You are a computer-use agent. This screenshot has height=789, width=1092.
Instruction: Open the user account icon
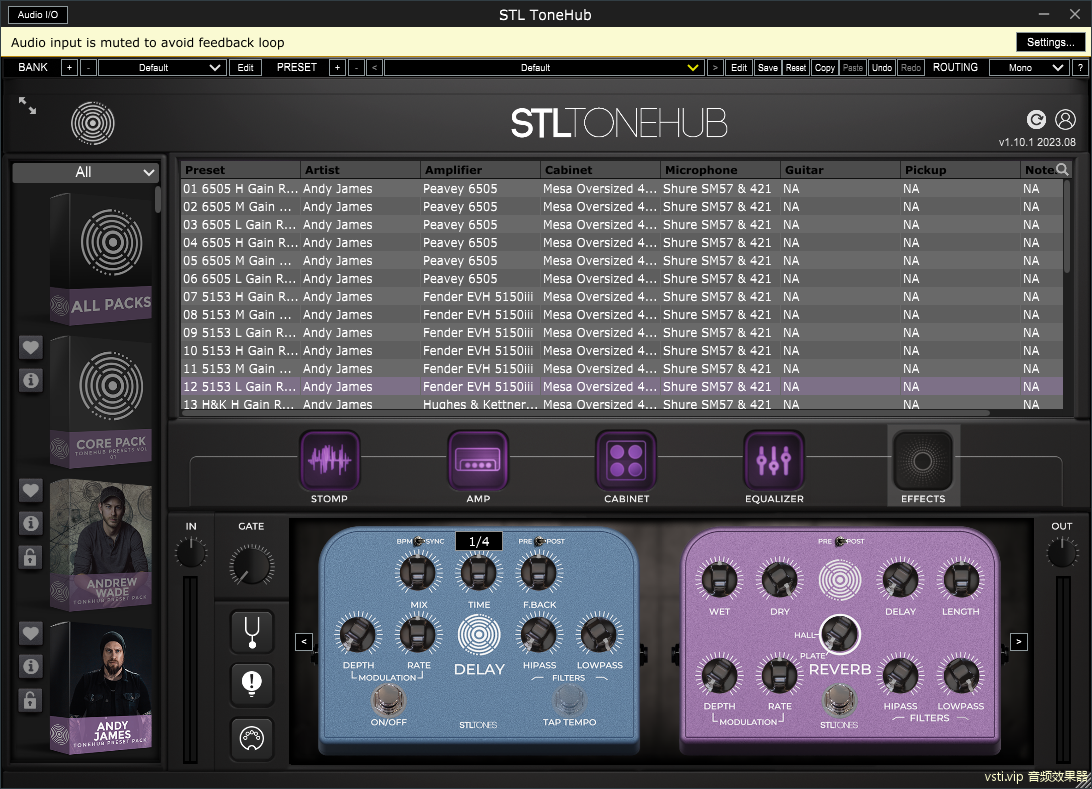(x=1066, y=120)
